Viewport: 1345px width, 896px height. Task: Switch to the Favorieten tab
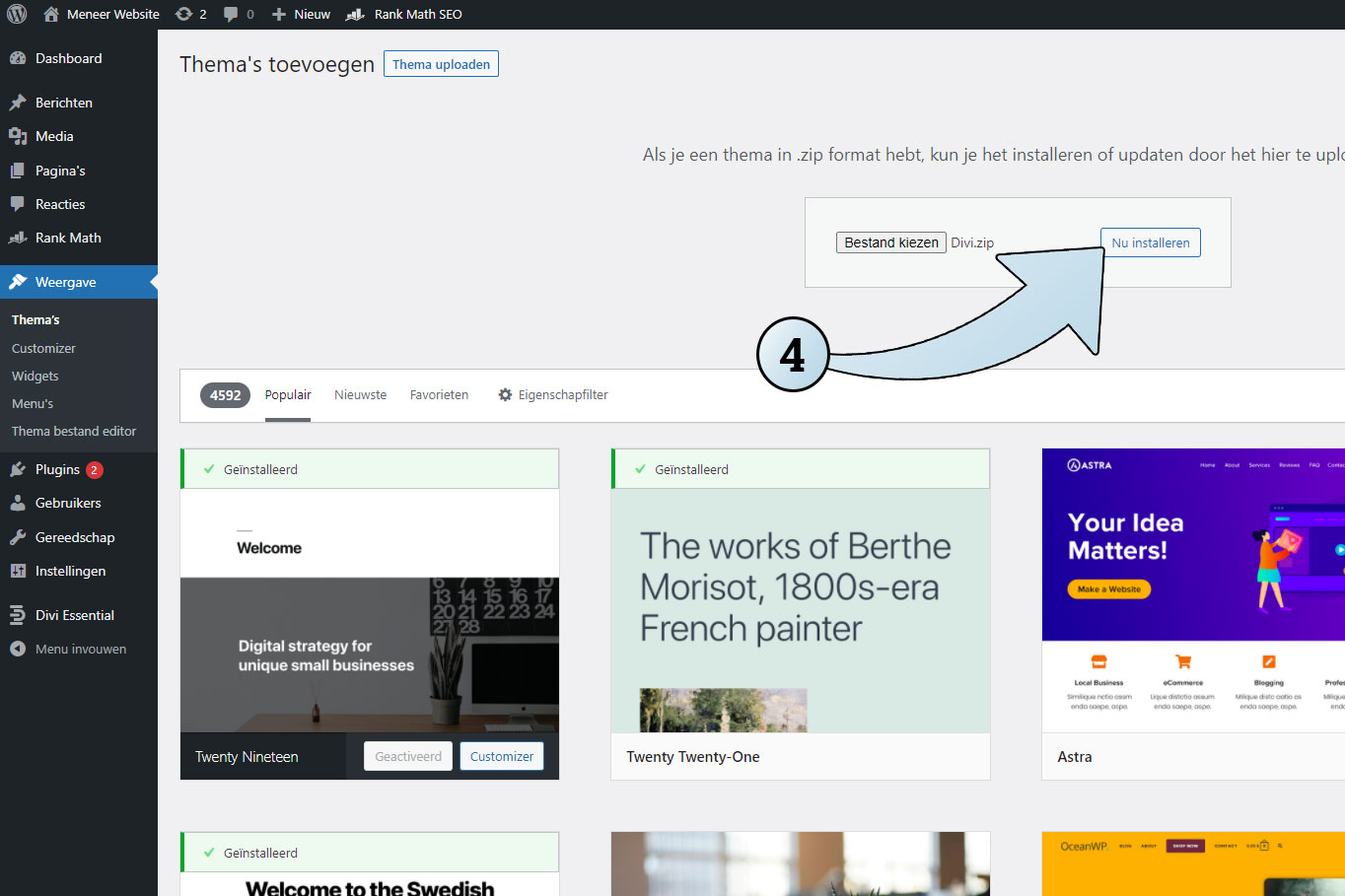[x=439, y=394]
